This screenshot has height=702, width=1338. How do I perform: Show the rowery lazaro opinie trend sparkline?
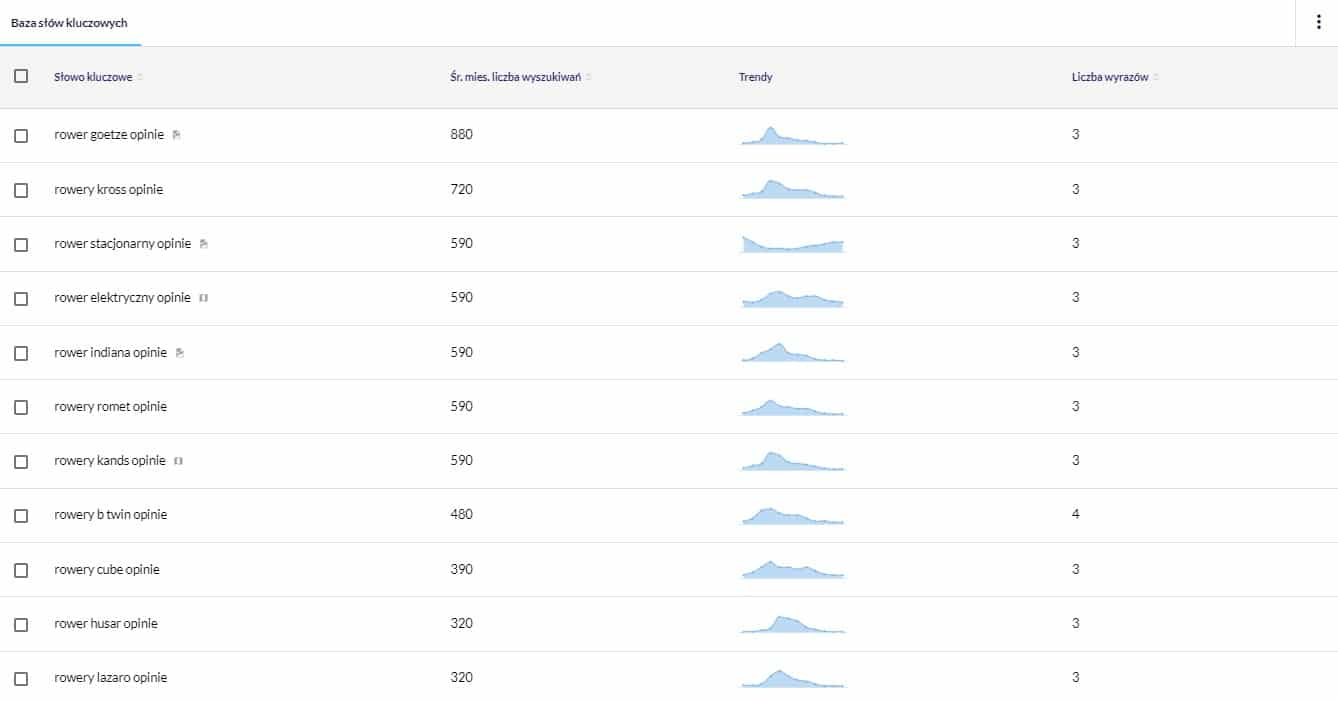pyautogui.click(x=793, y=678)
